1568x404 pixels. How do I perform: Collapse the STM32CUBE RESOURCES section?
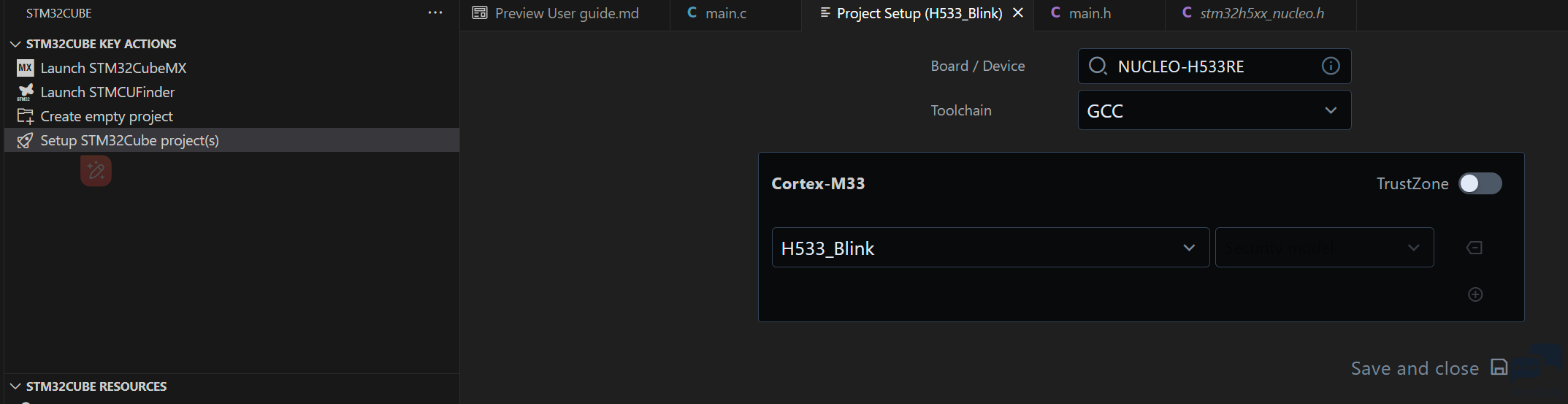[x=15, y=386]
